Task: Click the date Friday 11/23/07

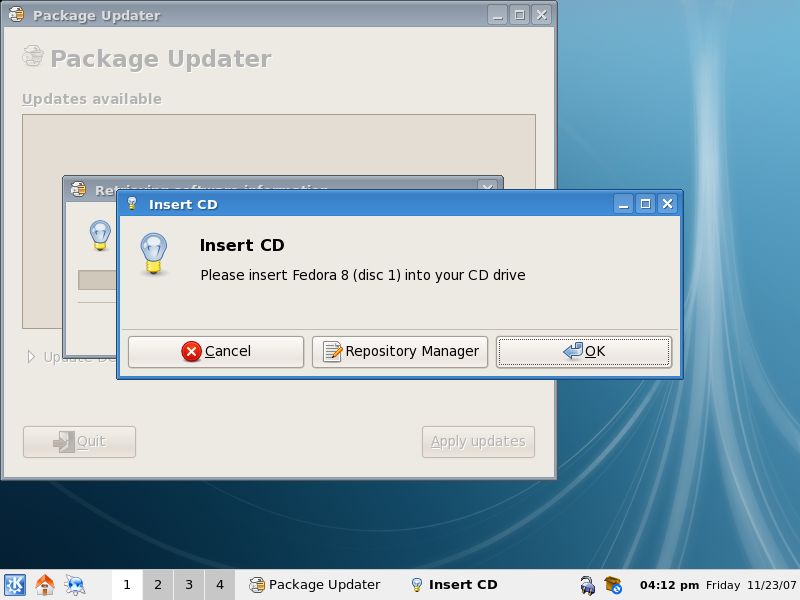Action: coord(751,585)
